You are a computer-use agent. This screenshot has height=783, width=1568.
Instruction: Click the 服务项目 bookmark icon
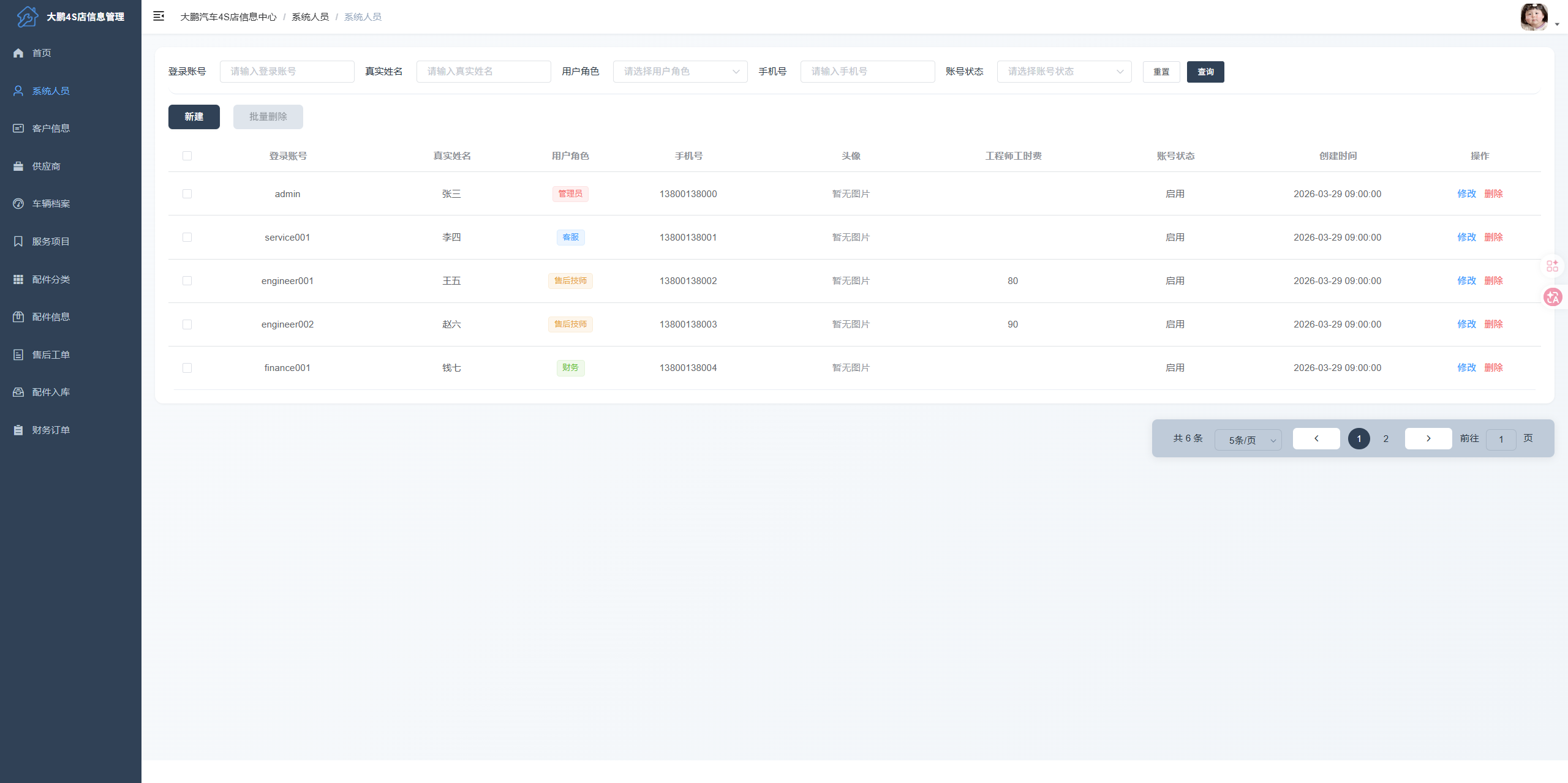(18, 241)
